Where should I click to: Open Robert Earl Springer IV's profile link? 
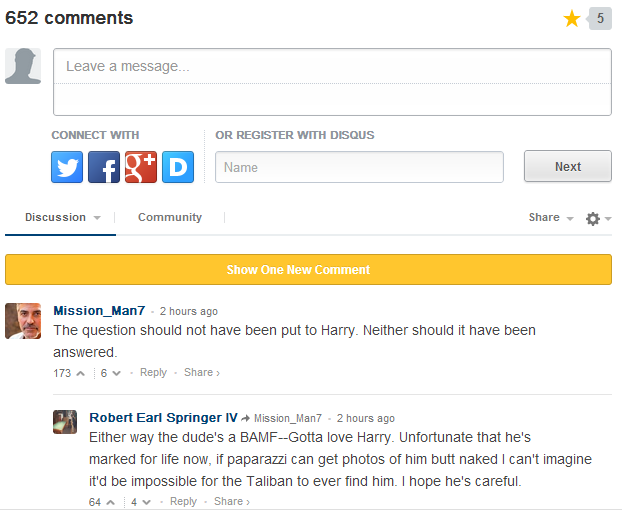pos(163,418)
